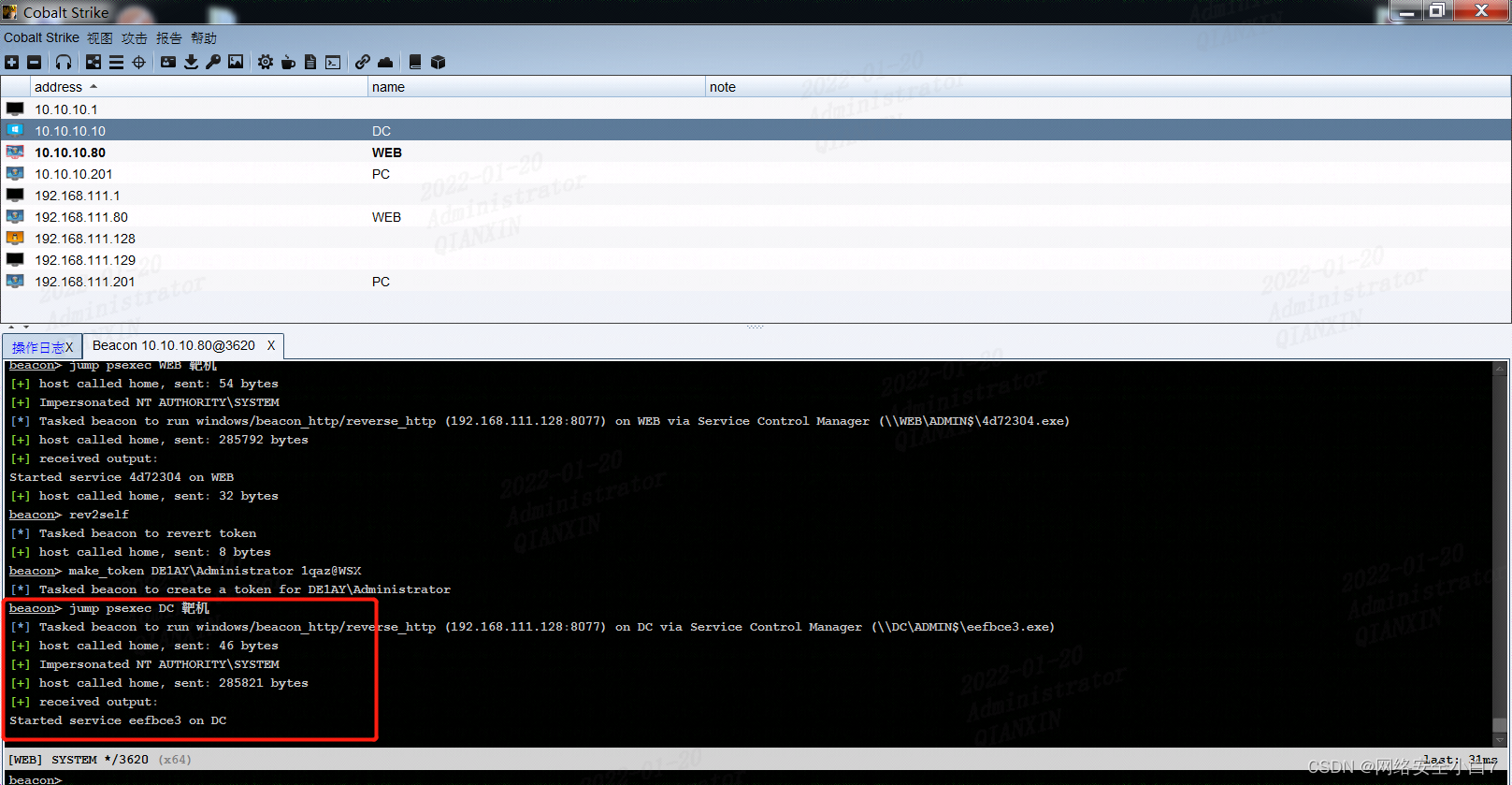Open the 视图 menu

[100, 38]
